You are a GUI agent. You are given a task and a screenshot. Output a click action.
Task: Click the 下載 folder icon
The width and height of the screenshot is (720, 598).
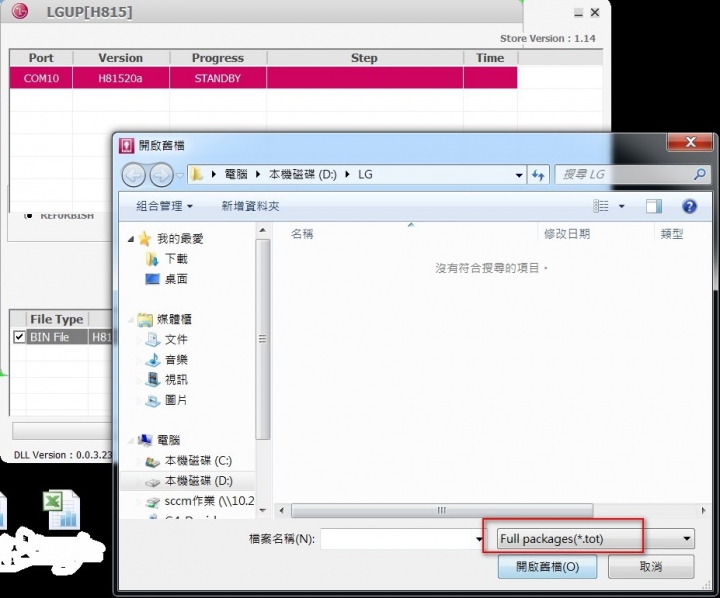tap(152, 259)
